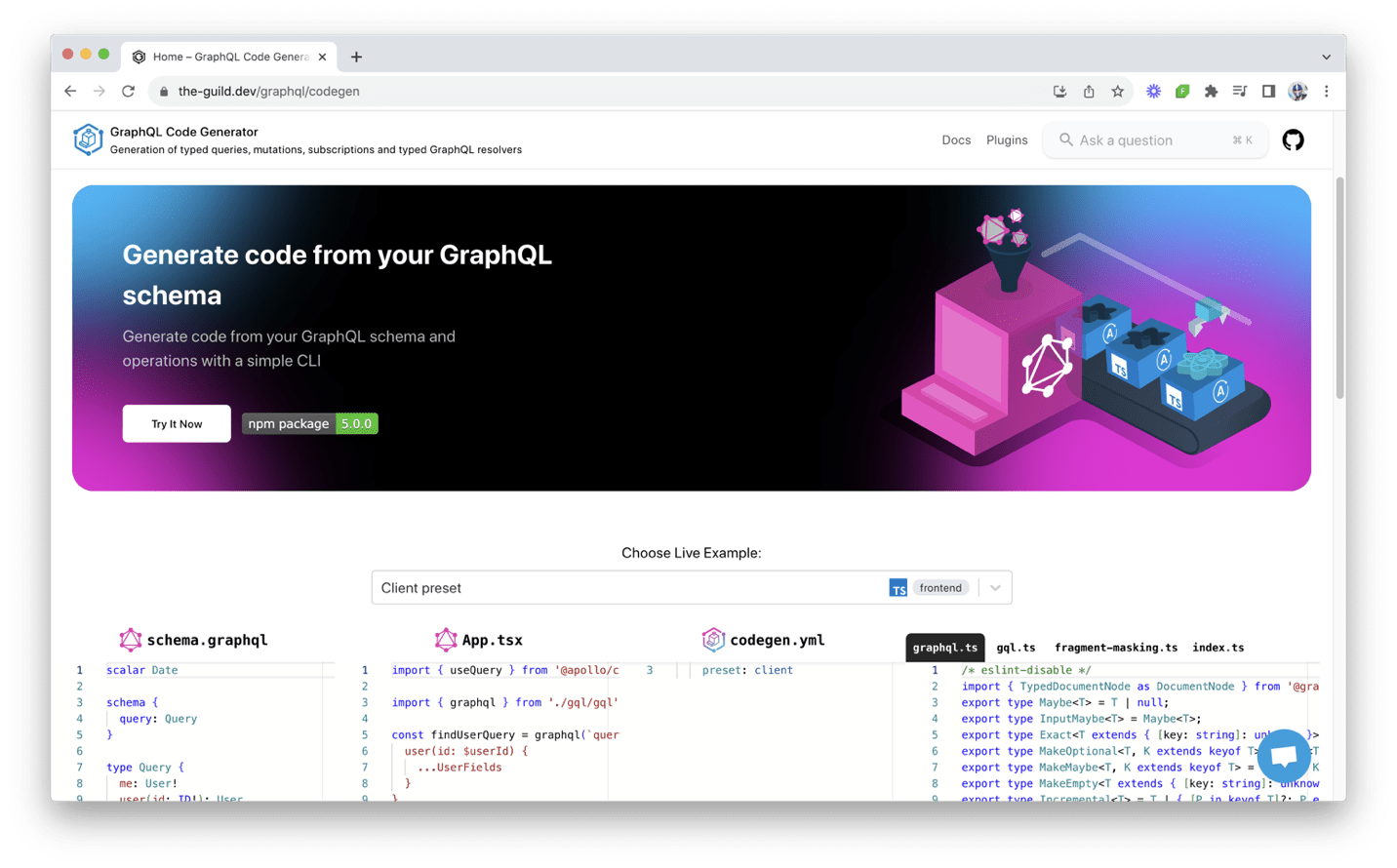The height and width of the screenshot is (868, 1397).
Task: Click the GraphQL icon next to App.tsx
Action: click(x=446, y=640)
